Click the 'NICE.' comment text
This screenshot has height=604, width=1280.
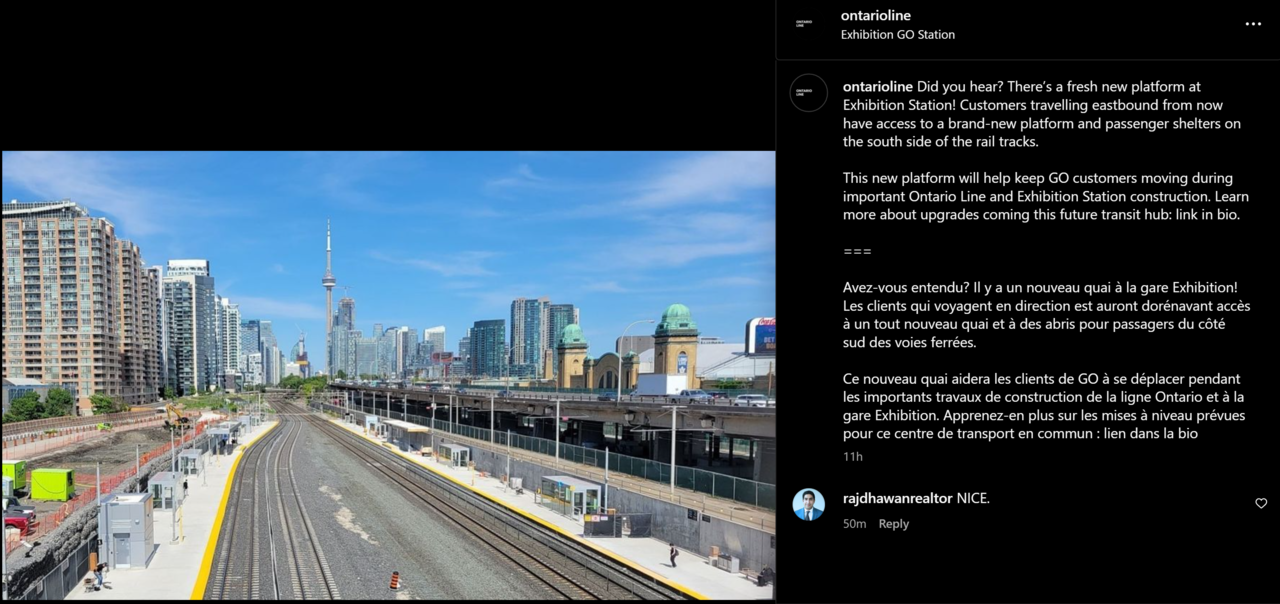972,498
